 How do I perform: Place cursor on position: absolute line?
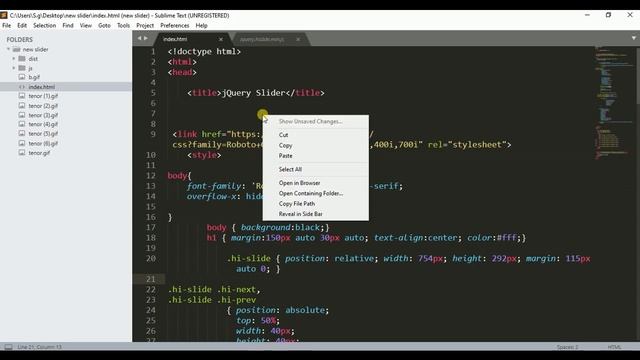click(282, 310)
